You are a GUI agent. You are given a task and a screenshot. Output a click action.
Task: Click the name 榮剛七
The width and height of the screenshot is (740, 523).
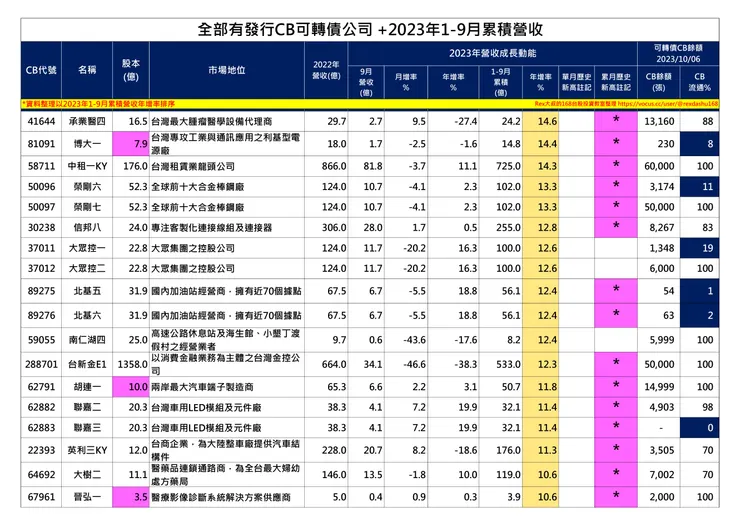[x=87, y=207]
